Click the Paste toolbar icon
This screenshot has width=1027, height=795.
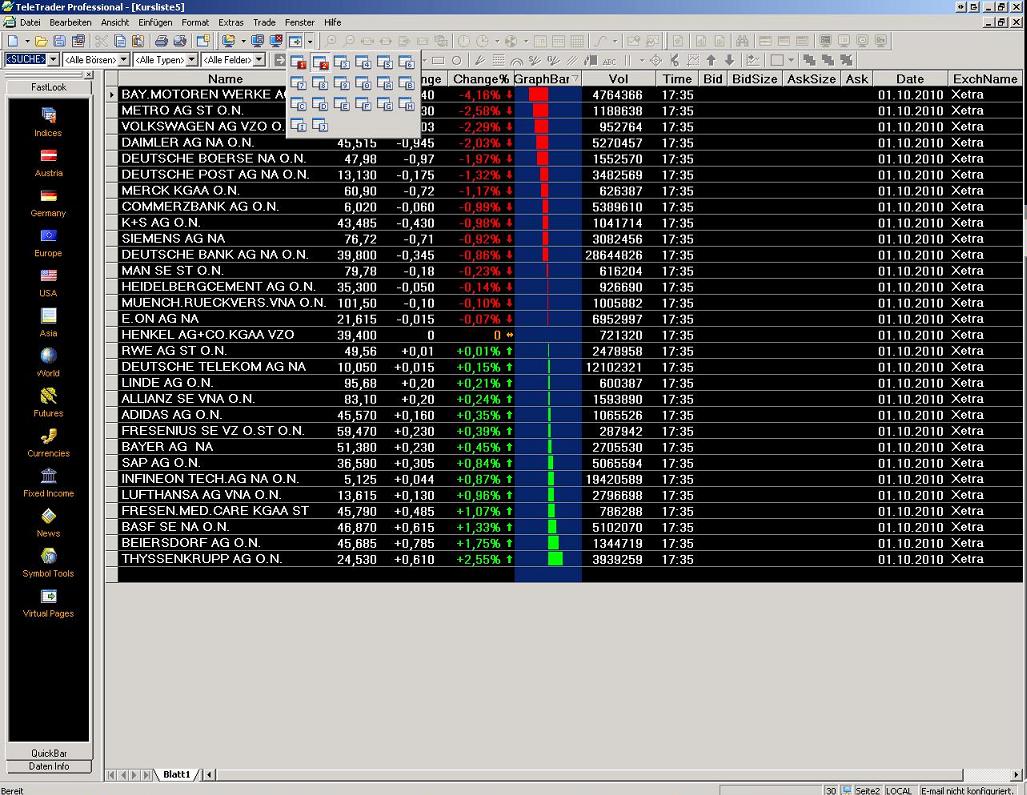138,41
